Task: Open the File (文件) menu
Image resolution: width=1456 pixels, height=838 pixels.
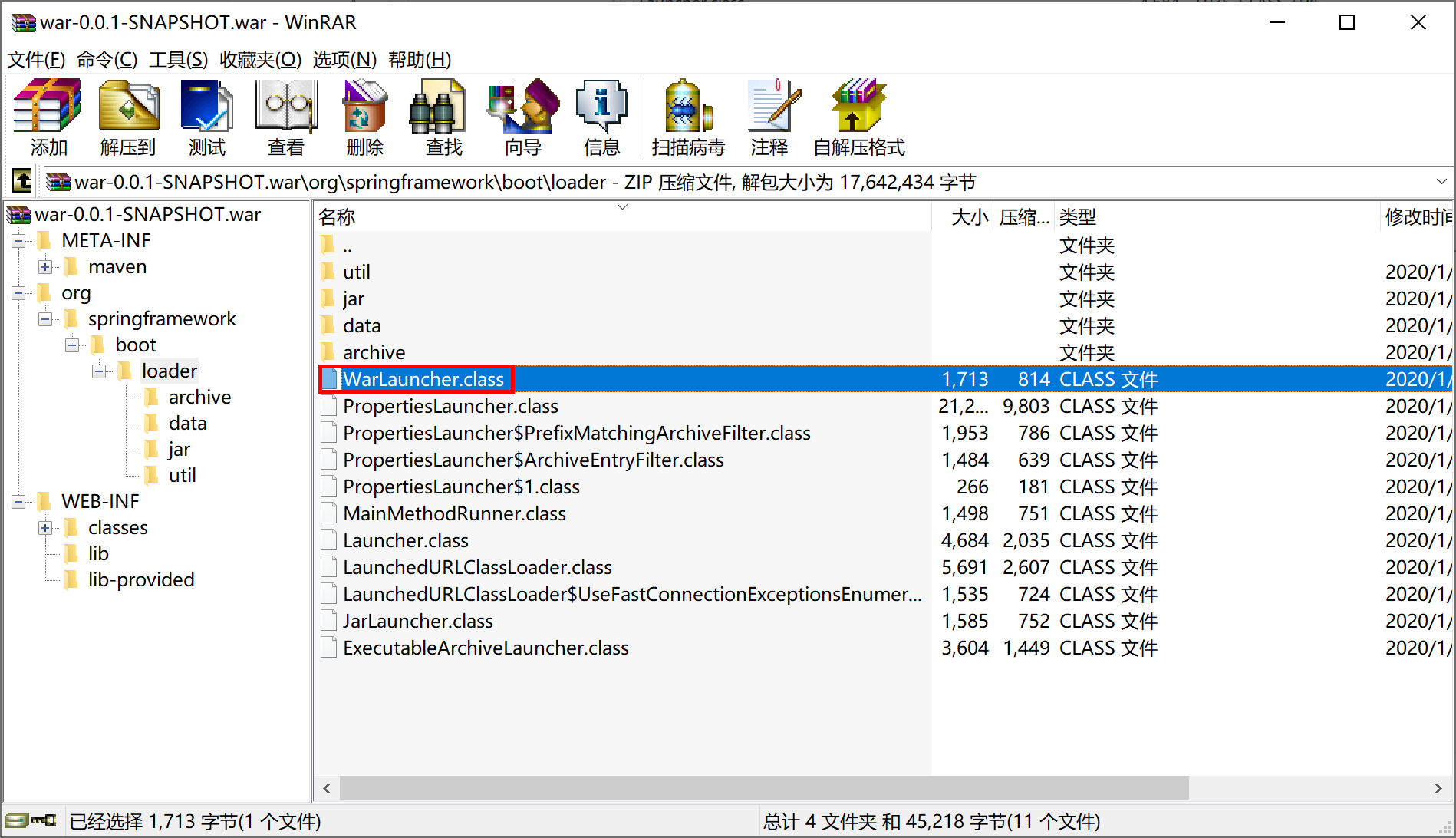Action: [x=36, y=59]
